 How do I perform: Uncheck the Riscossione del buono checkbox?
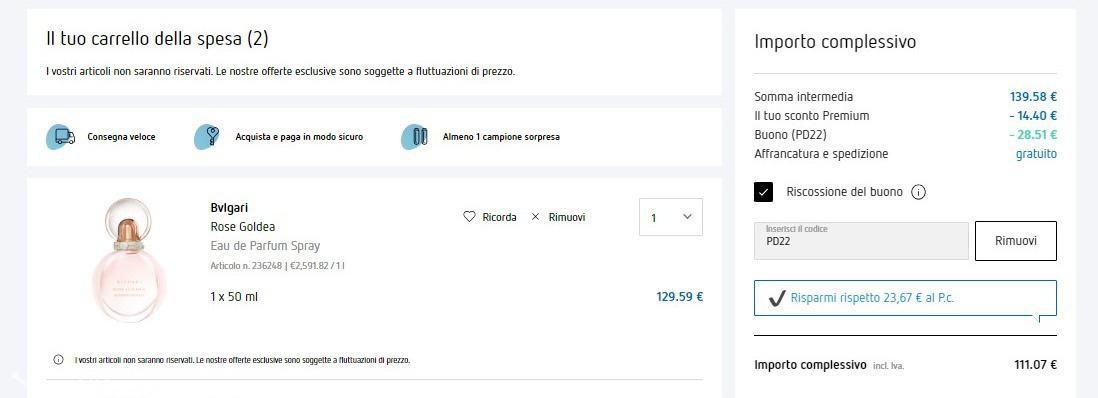click(x=763, y=192)
